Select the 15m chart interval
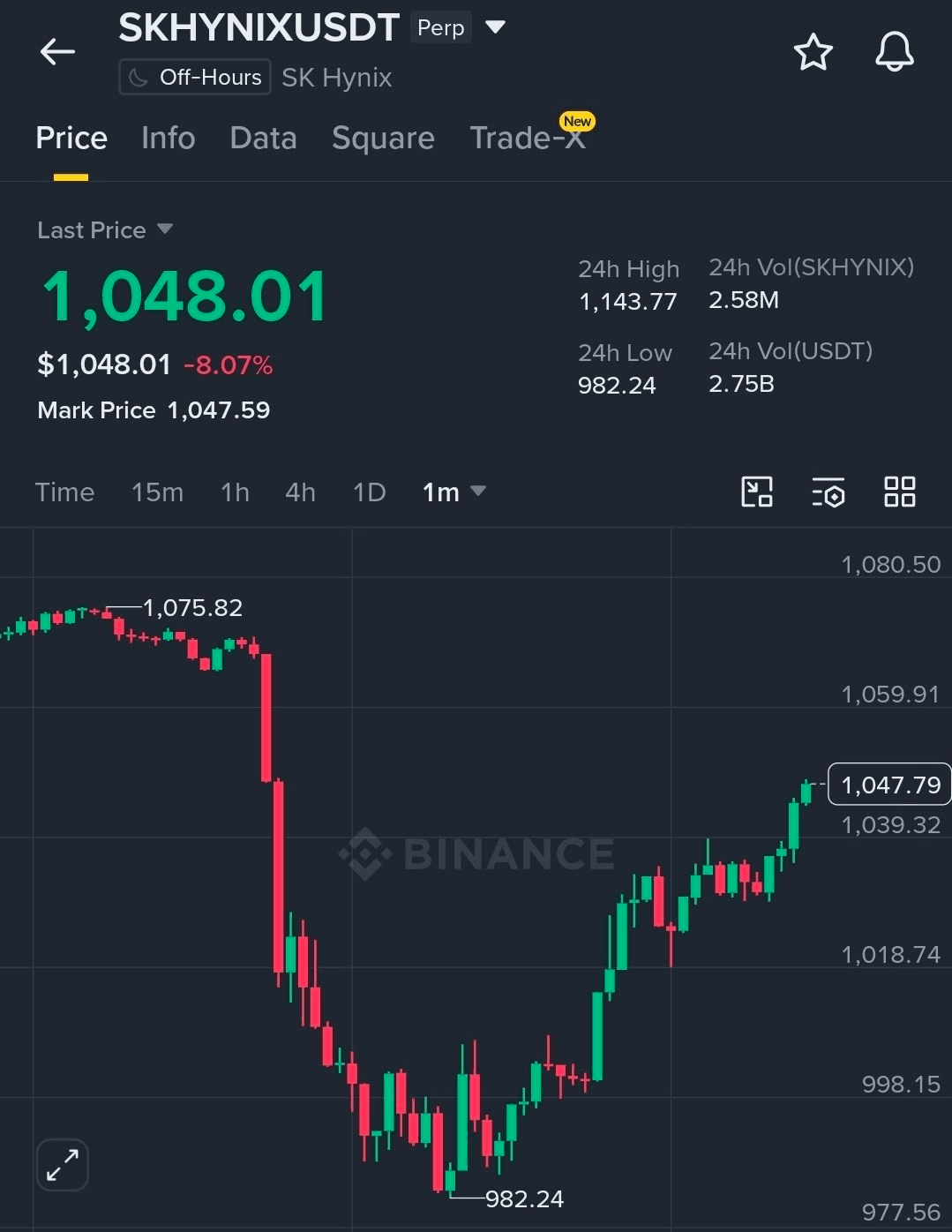The height and width of the screenshot is (1232, 952). (x=157, y=492)
